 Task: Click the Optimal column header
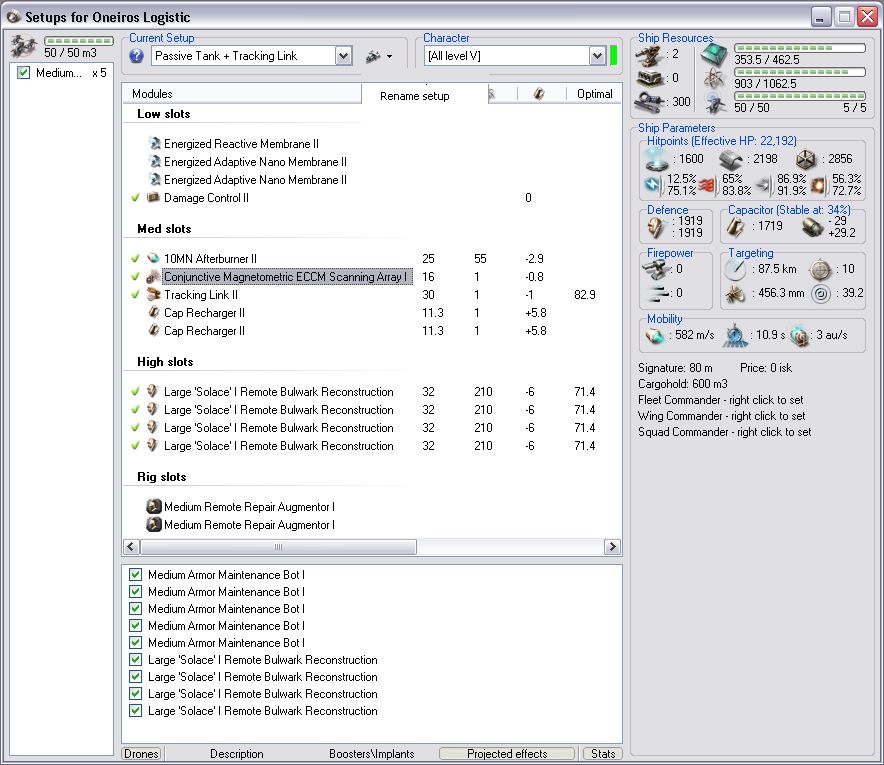[594, 94]
